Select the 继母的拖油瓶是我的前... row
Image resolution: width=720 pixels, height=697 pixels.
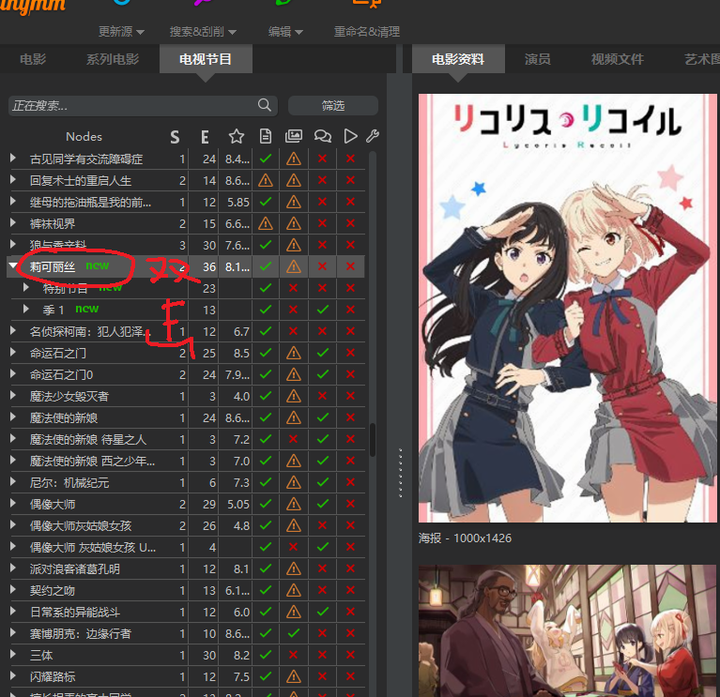[x=186, y=202]
